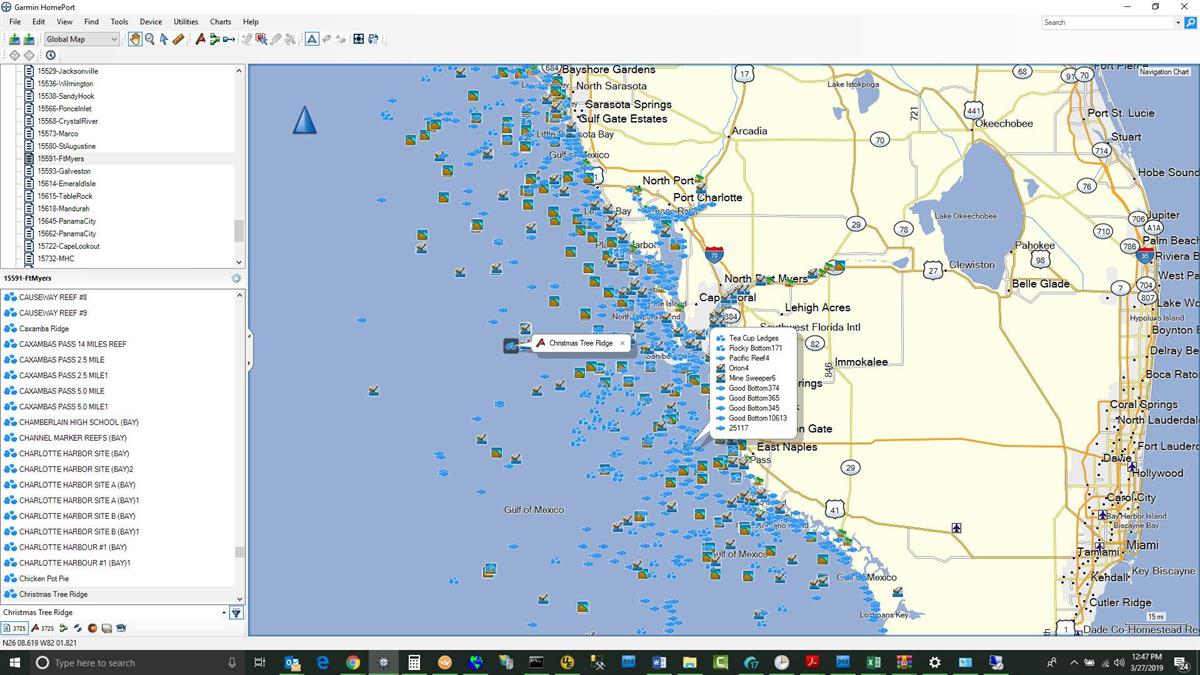
Task: Click the Windows taskbar search box
Action: [138, 662]
